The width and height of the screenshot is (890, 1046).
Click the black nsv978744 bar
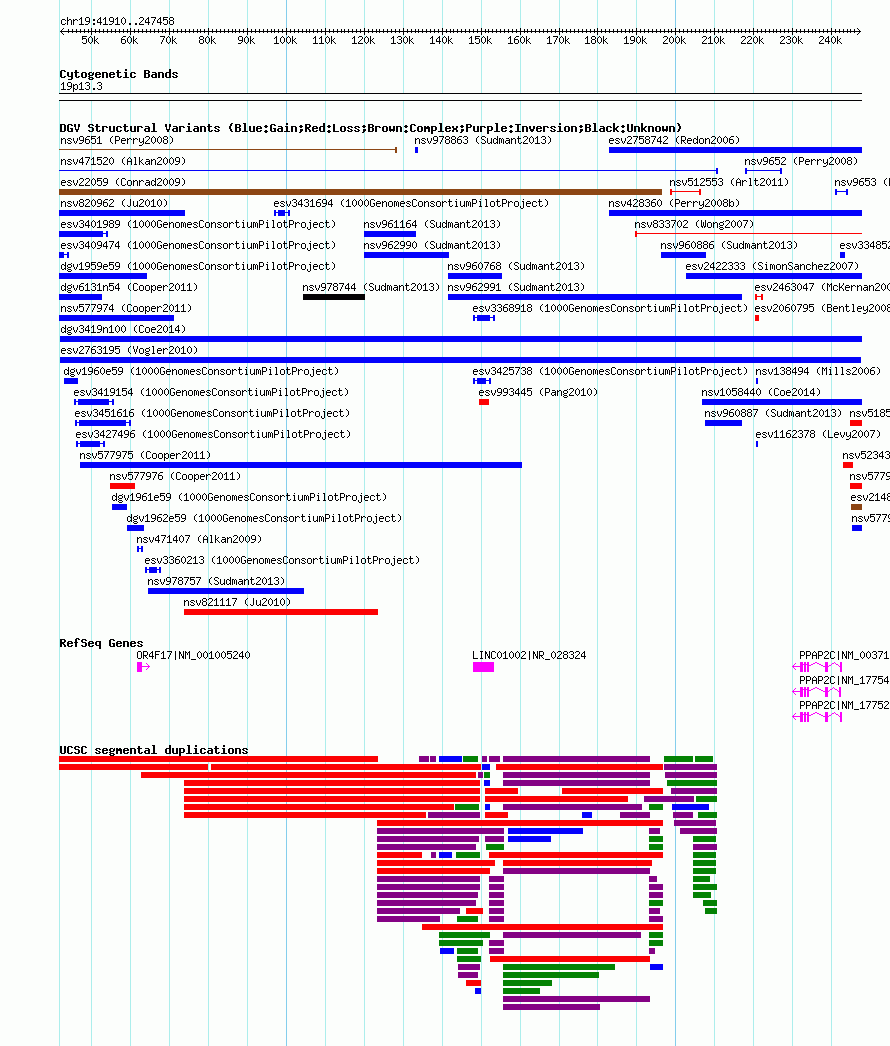[334, 297]
